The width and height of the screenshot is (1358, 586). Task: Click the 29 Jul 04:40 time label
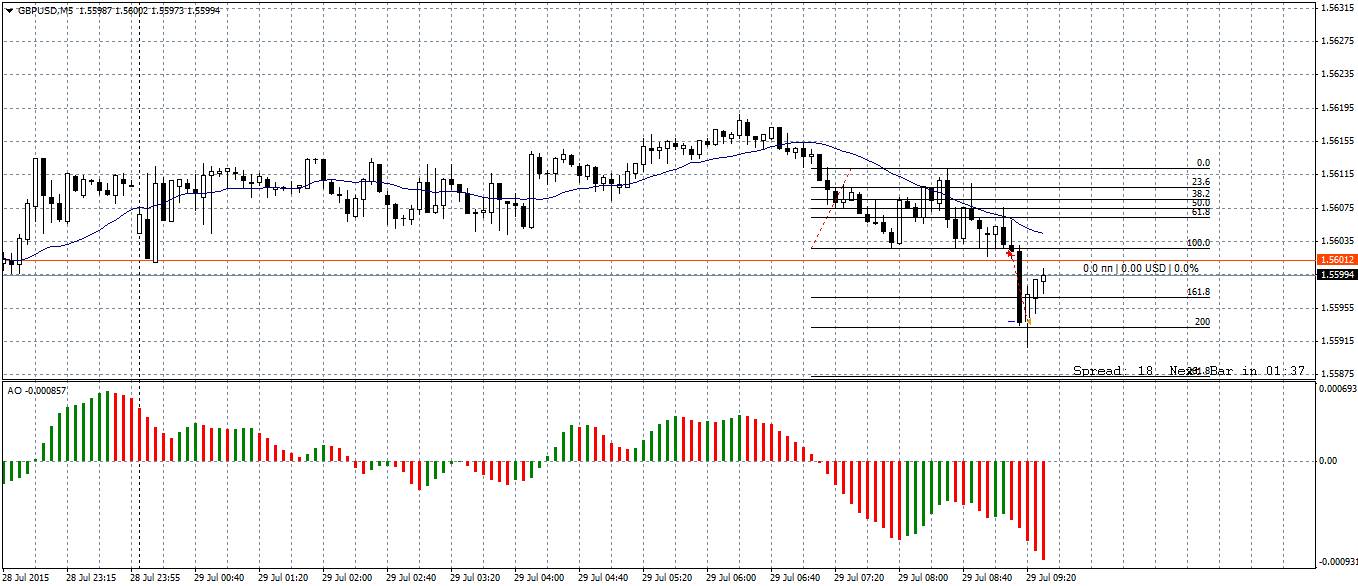click(603, 578)
